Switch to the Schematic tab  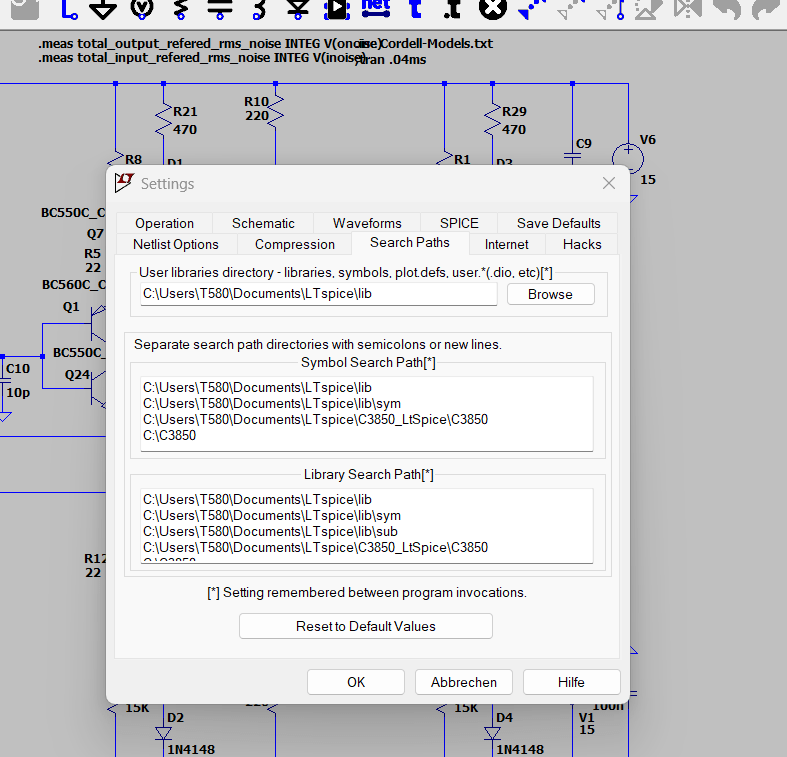tap(263, 223)
